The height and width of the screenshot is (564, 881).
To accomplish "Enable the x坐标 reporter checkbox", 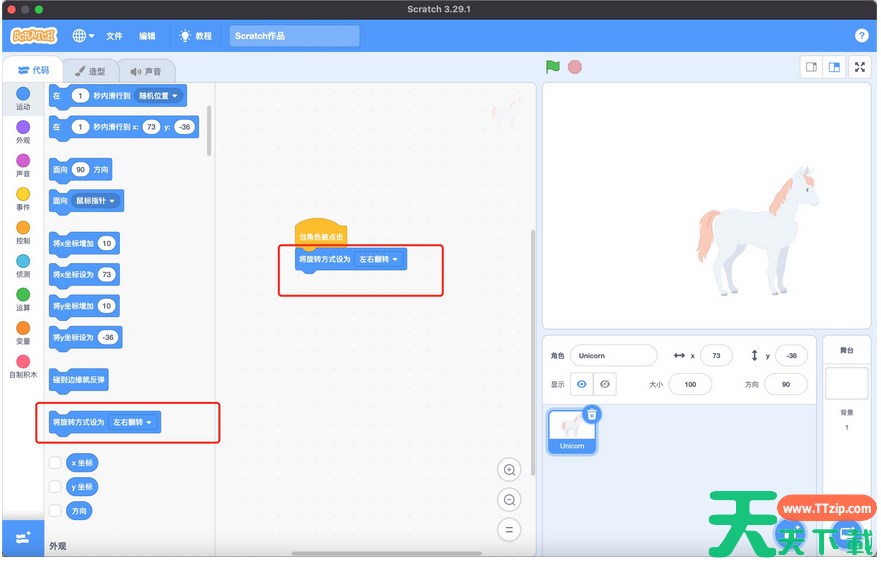I will [55, 463].
